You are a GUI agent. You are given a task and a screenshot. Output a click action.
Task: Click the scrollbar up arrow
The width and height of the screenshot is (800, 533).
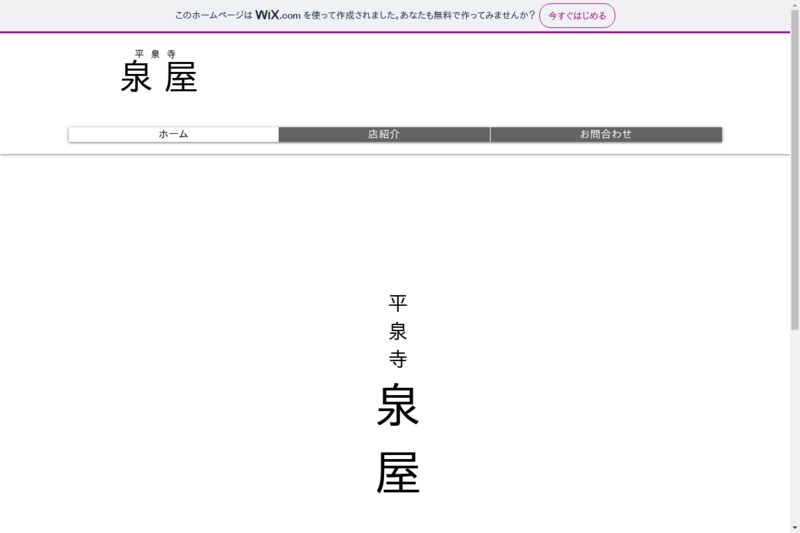(794, 6)
